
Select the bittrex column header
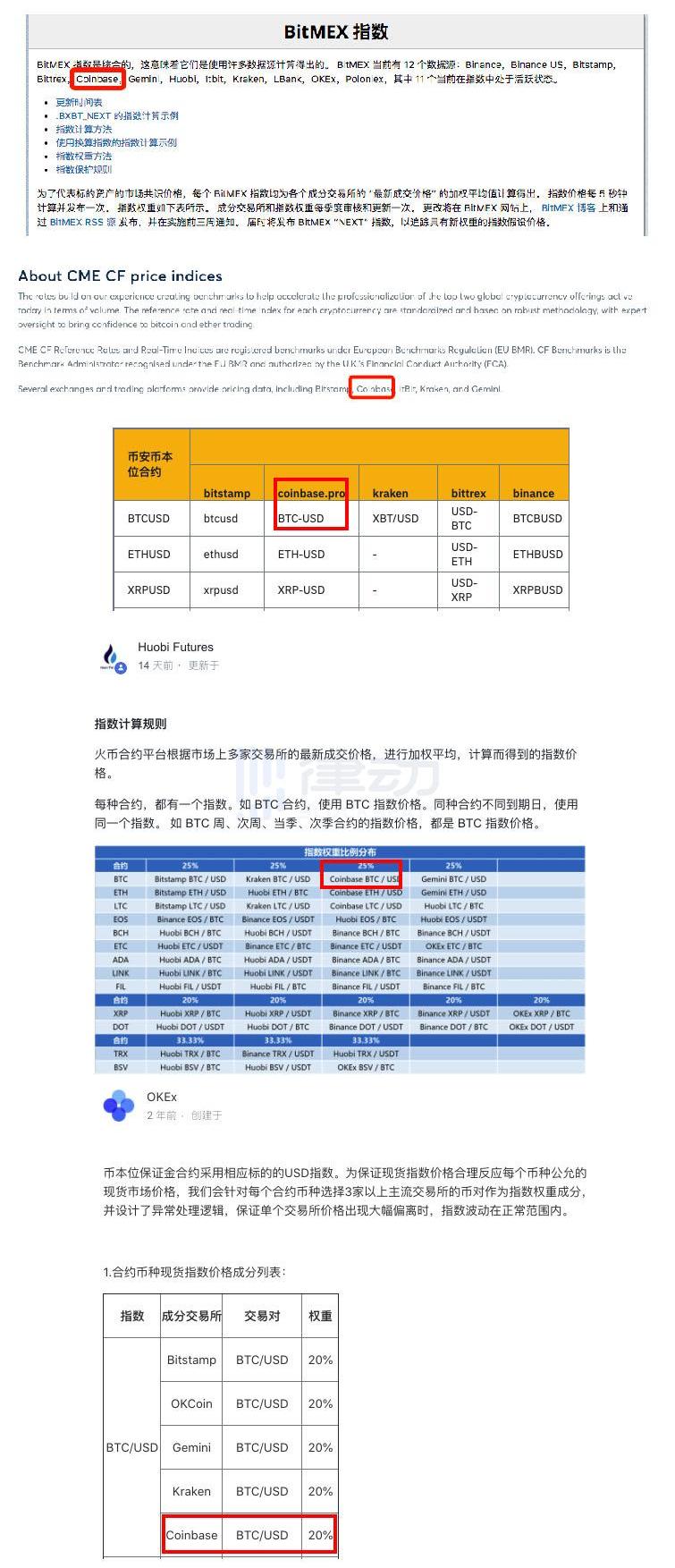468,493
